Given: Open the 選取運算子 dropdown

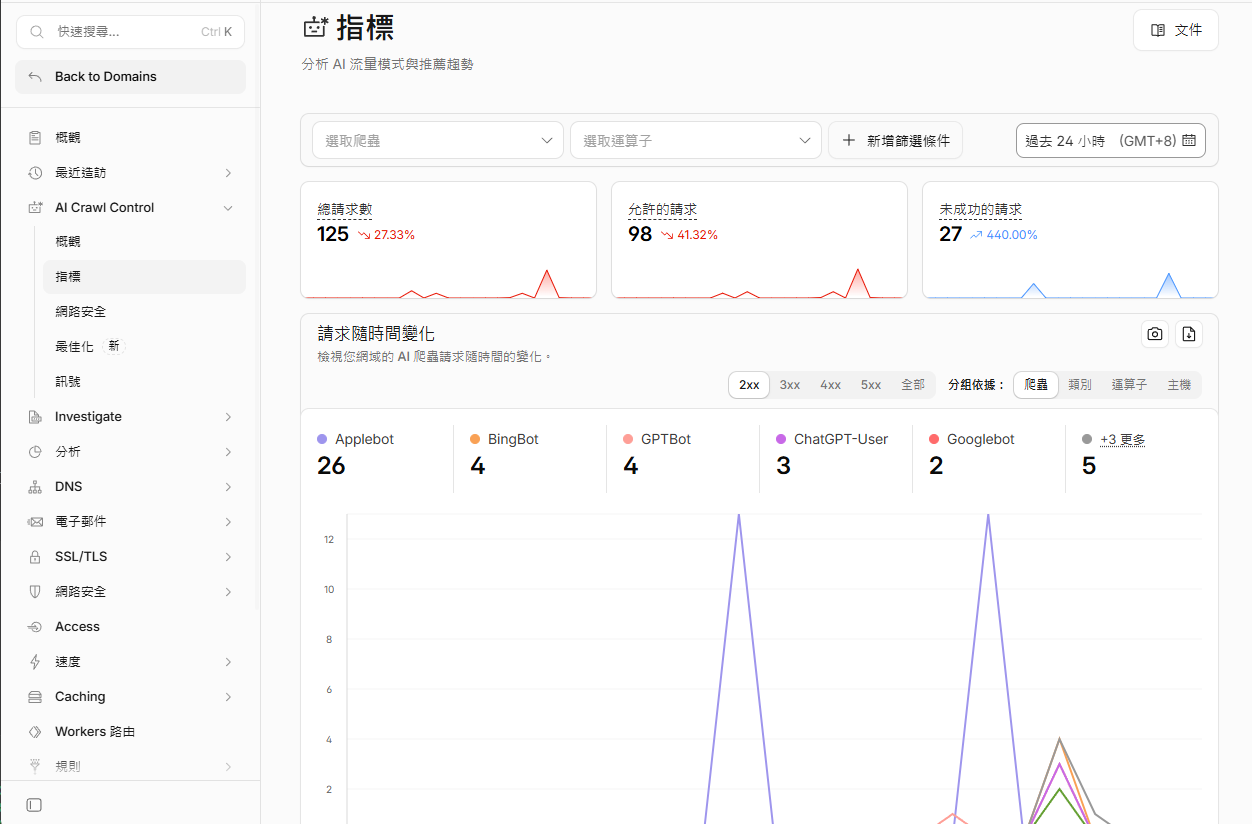Looking at the screenshot, I should (696, 141).
